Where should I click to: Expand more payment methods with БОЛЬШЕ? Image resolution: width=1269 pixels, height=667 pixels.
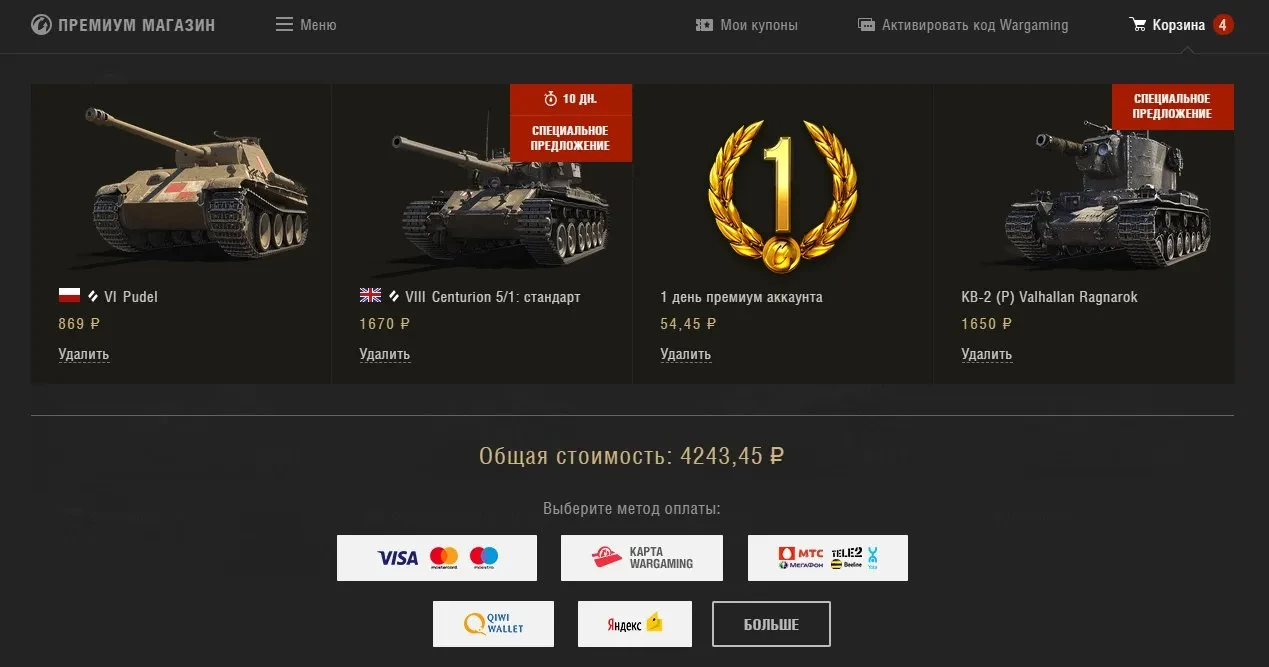click(771, 624)
